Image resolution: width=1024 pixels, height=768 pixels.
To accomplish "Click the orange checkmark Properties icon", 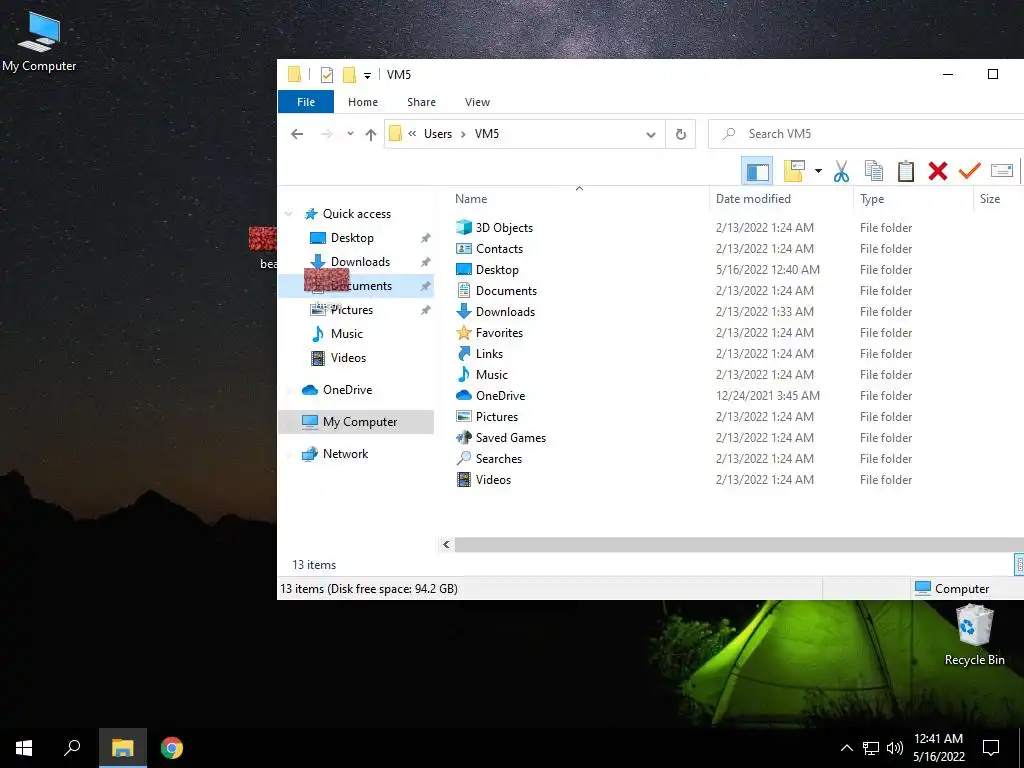I will pos(969,171).
